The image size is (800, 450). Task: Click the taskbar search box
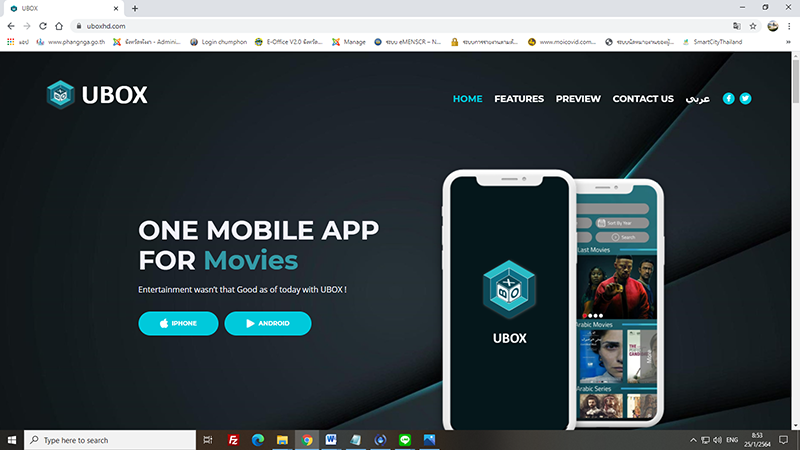click(110, 440)
